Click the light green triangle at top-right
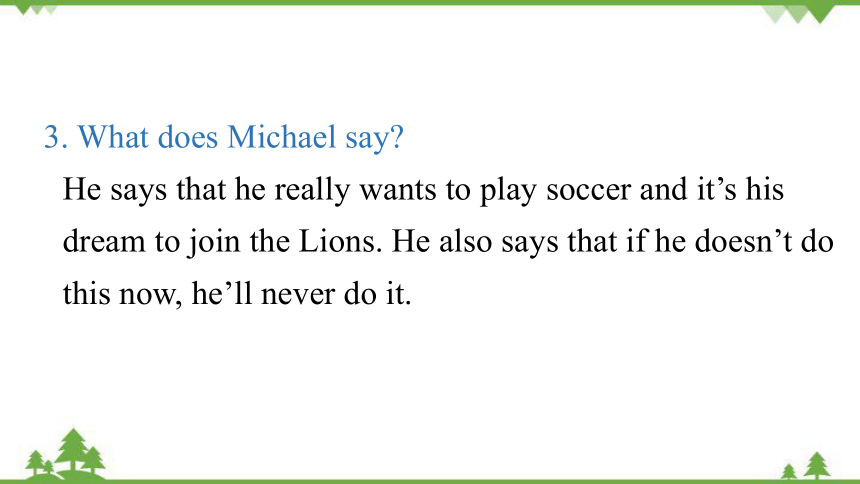The width and height of the screenshot is (860, 484). (775, 13)
